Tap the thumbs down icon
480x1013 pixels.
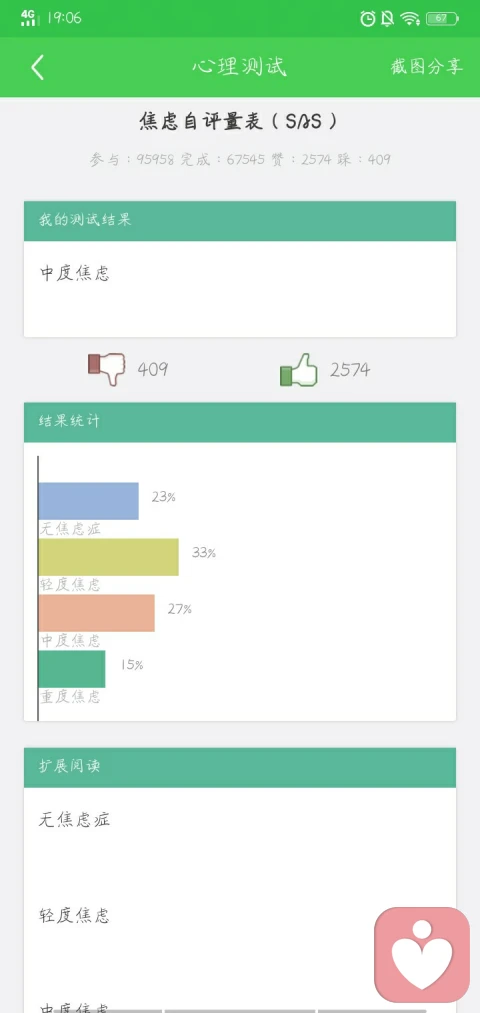point(107,369)
